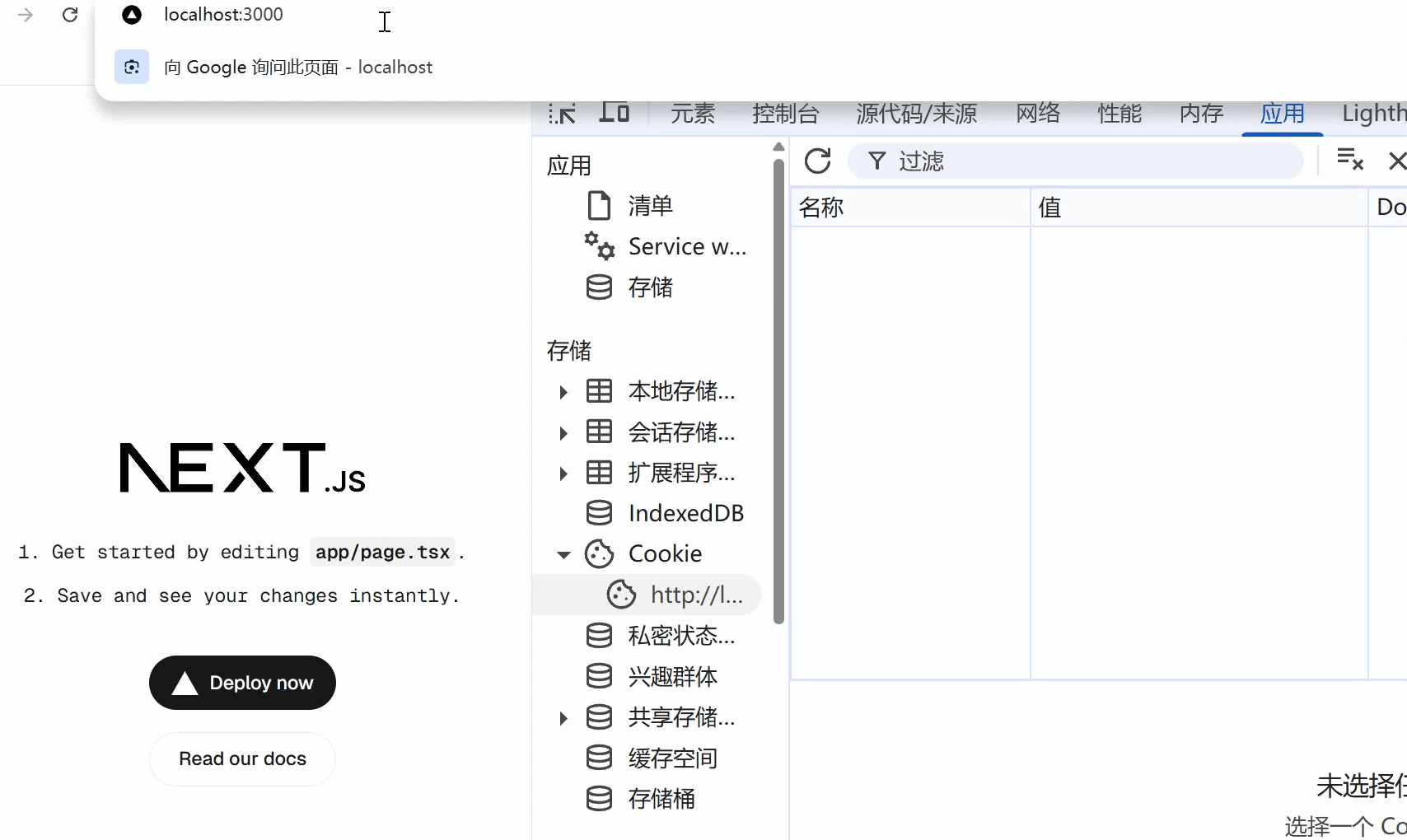Expand the 会话存储 tree node
The height and width of the screenshot is (840, 1407).
click(x=563, y=432)
